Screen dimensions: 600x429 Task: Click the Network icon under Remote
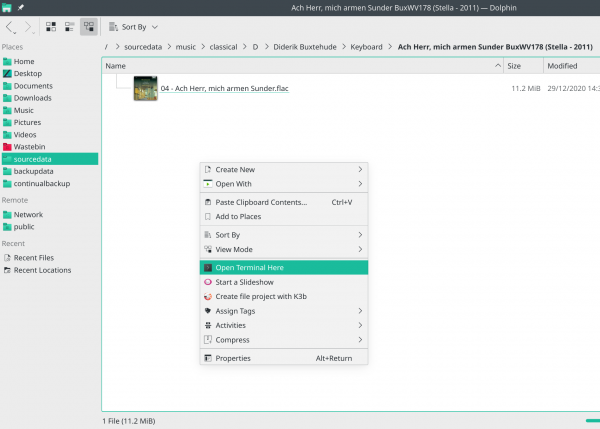point(7,214)
